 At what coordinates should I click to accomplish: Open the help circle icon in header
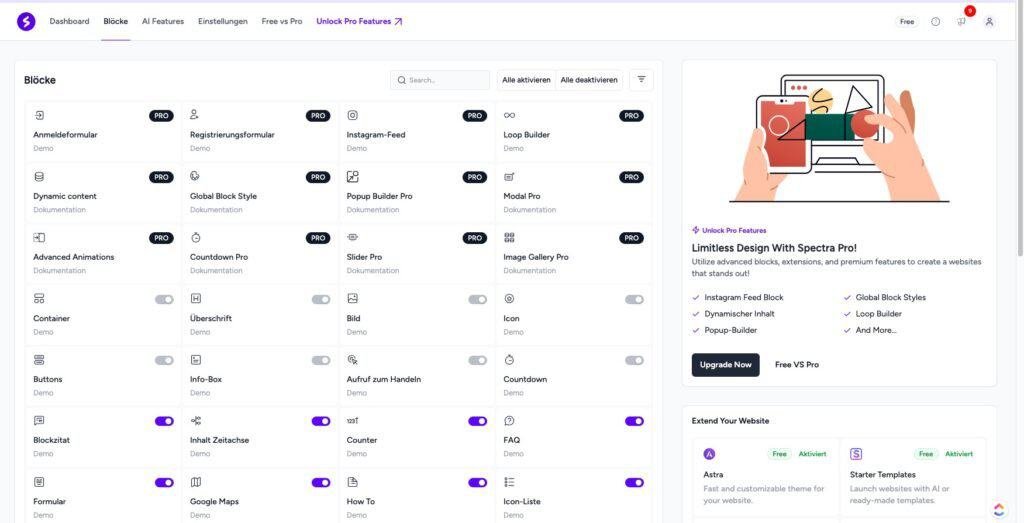pos(935,21)
